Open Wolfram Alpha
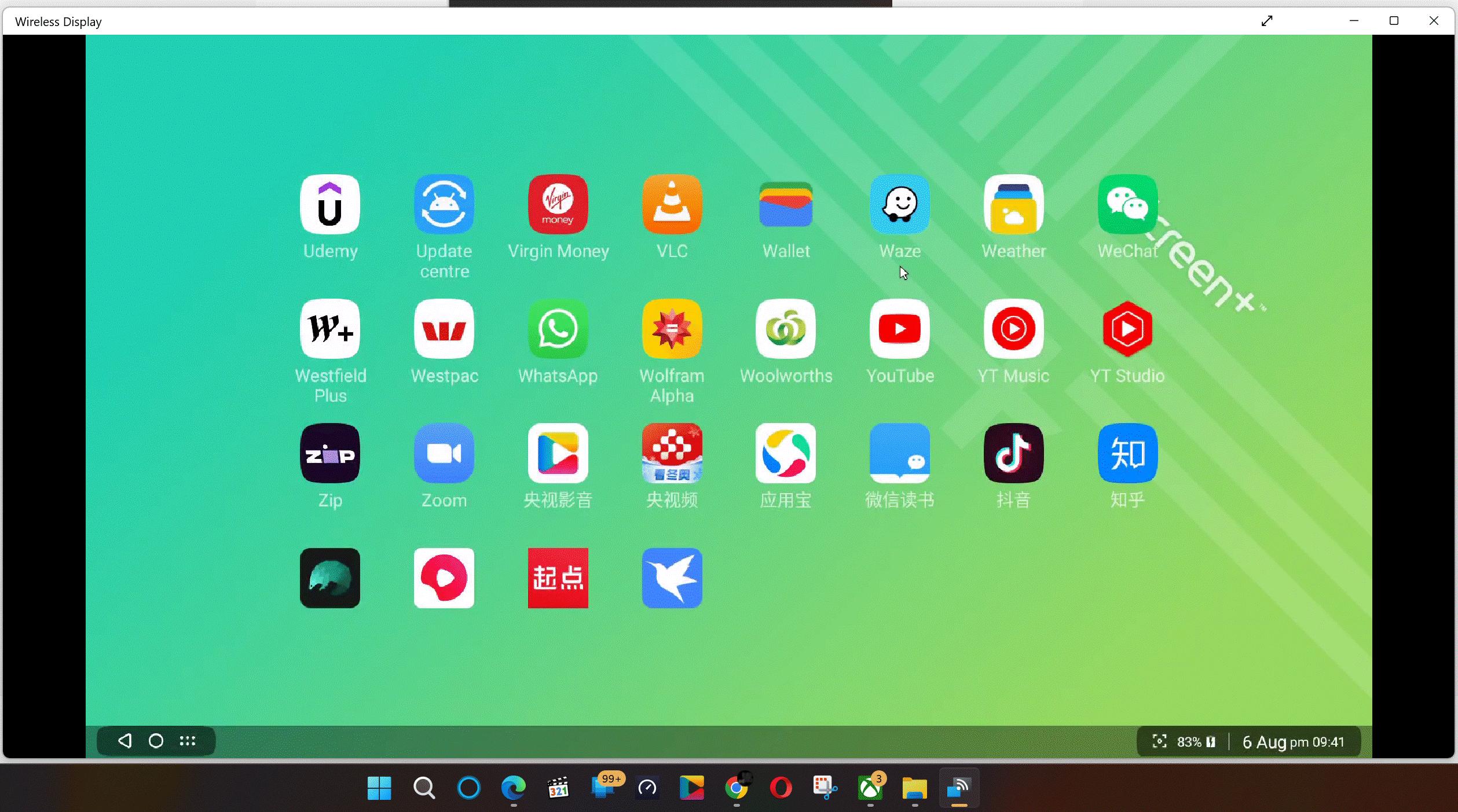The width and height of the screenshot is (1458, 812). 671,329
